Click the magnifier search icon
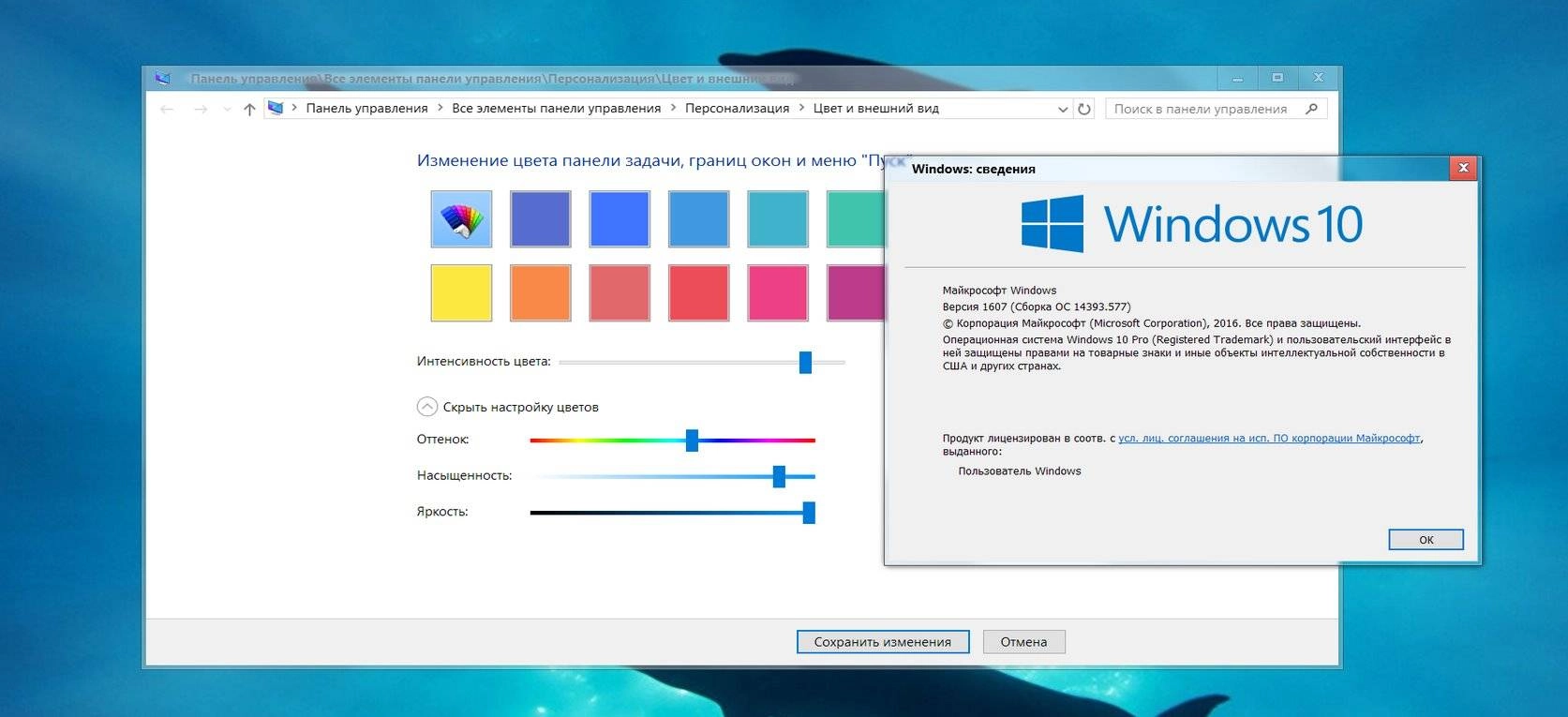Screen dimensions: 1568x717 [1311, 109]
